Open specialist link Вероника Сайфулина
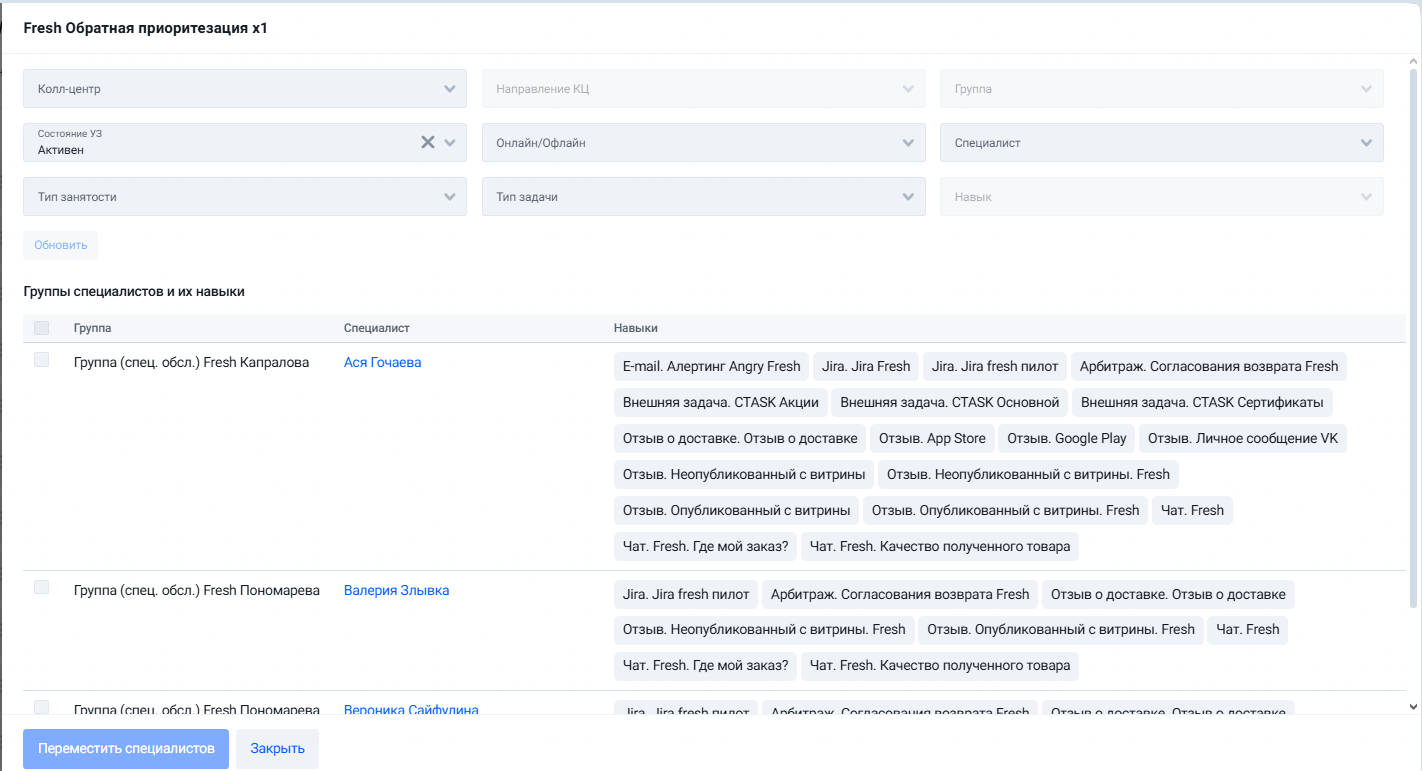 tap(411, 709)
